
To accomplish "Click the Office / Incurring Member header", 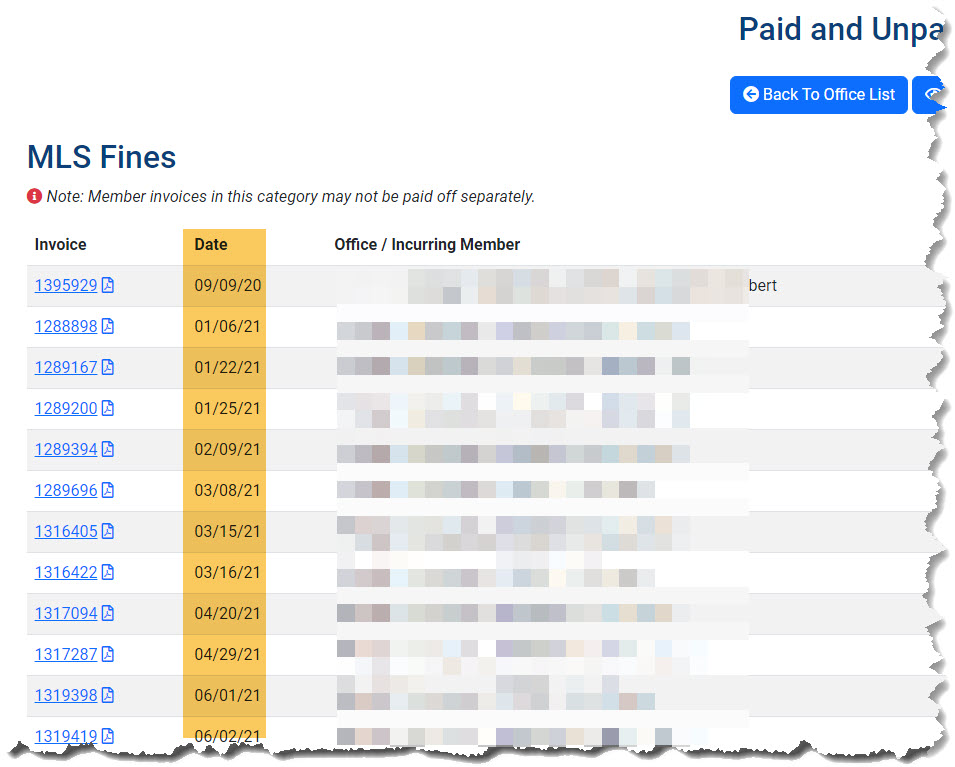I will point(427,244).
